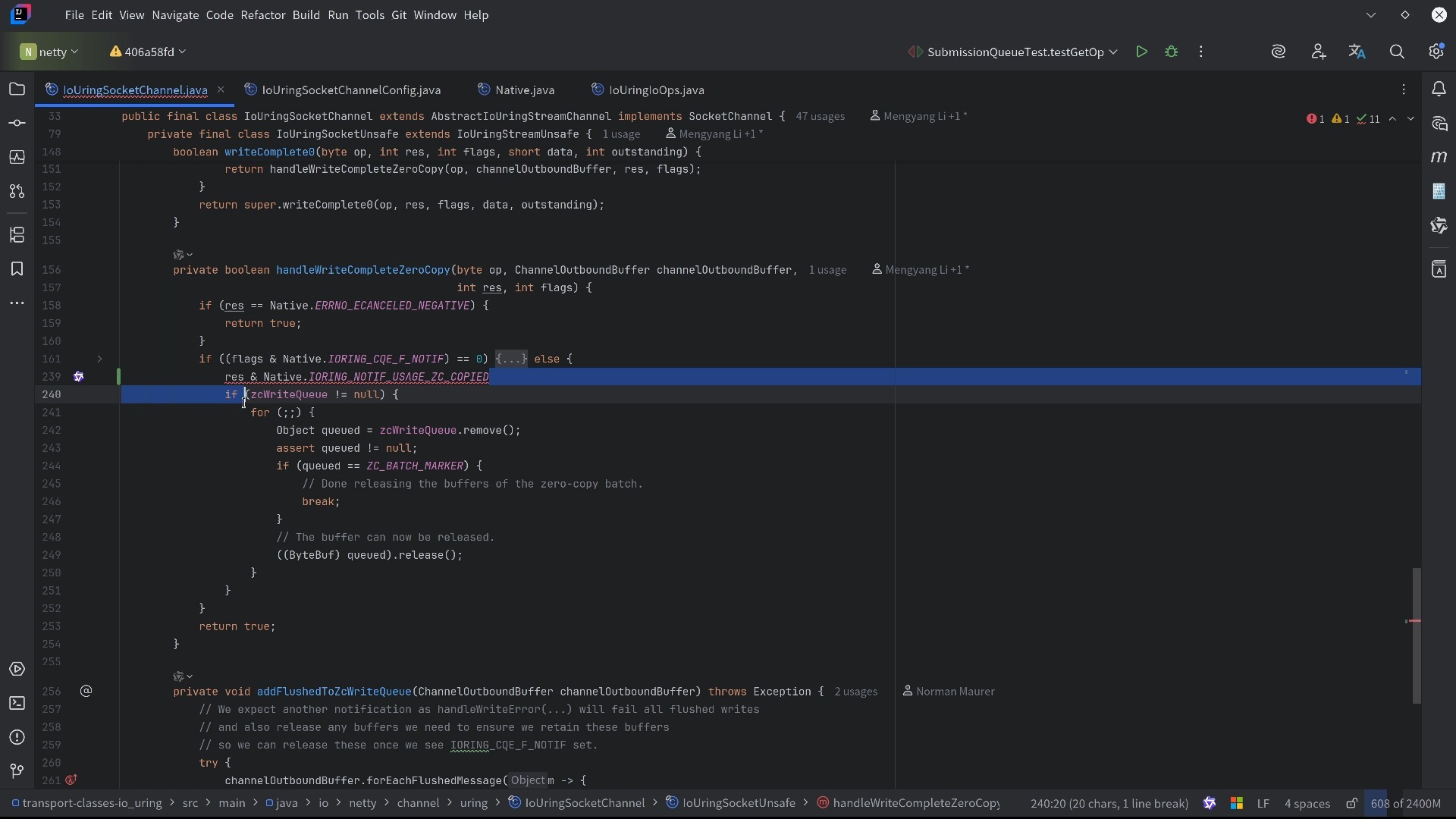Image resolution: width=1456 pixels, height=819 pixels.
Task: Click the LF line separator widget
Action: 1263,803
